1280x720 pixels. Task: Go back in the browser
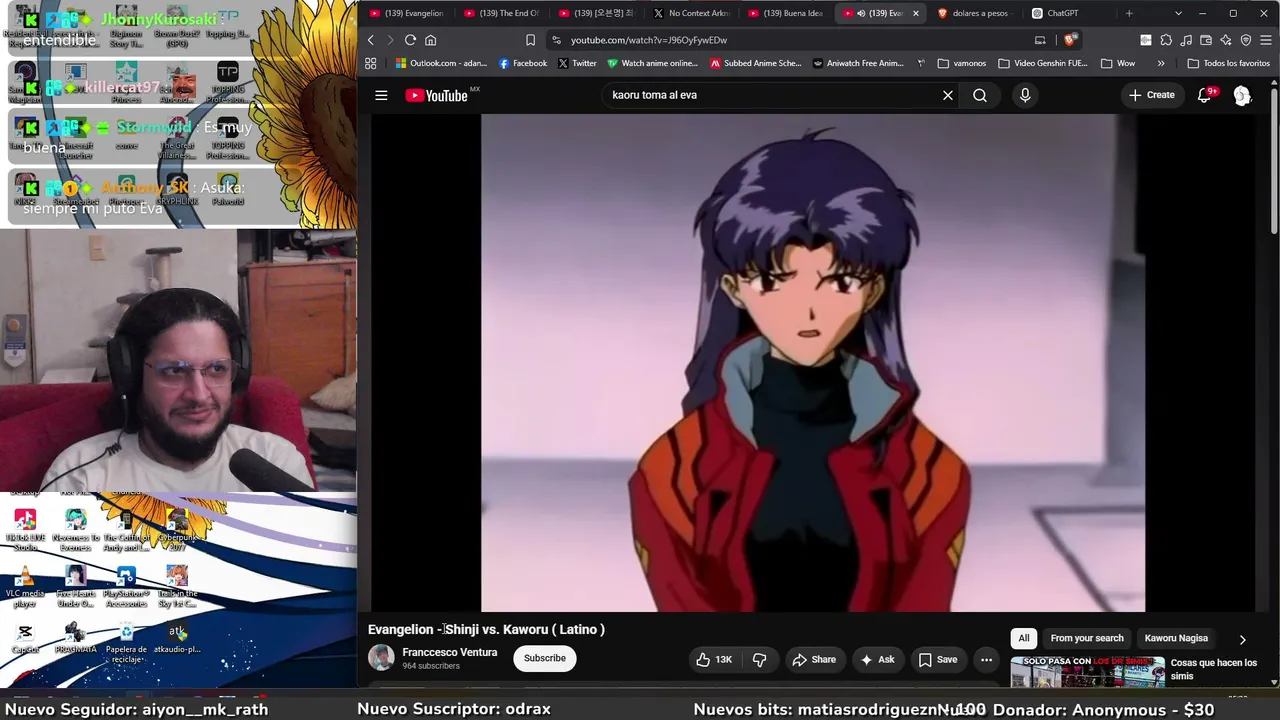click(370, 40)
